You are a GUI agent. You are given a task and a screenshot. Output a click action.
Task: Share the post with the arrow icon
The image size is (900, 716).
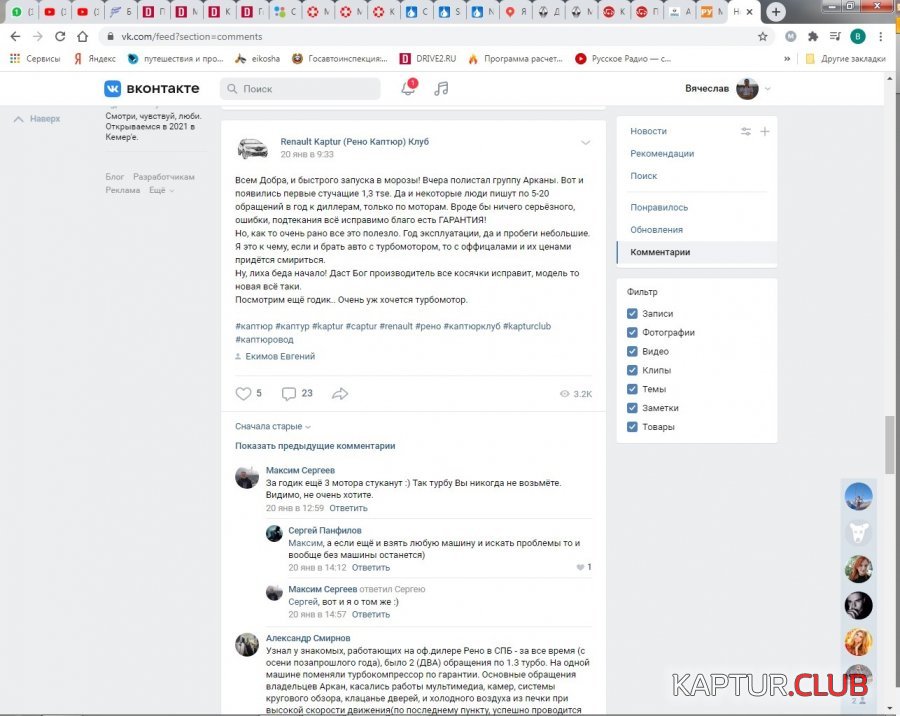click(x=340, y=394)
